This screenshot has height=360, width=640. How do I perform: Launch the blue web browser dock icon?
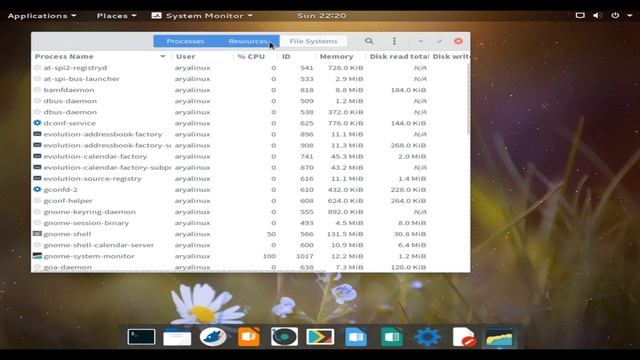tap(213, 337)
